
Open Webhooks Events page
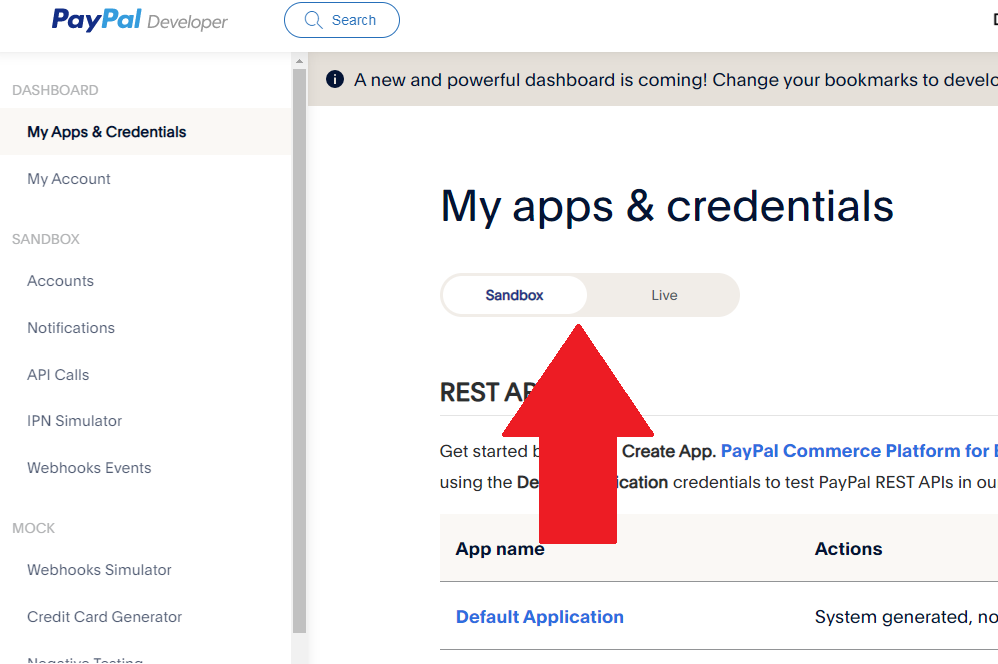click(89, 468)
